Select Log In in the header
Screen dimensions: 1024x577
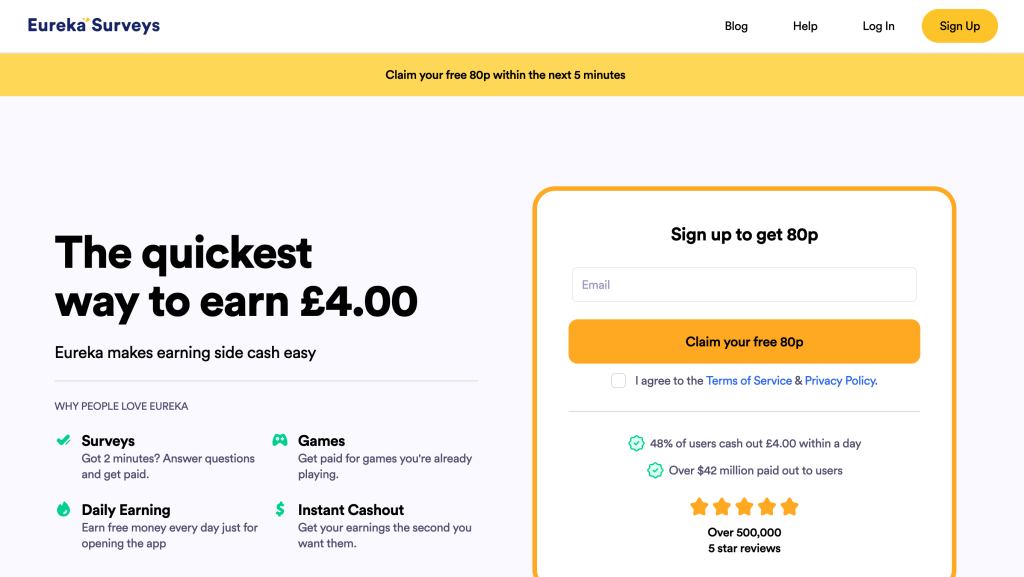click(878, 26)
